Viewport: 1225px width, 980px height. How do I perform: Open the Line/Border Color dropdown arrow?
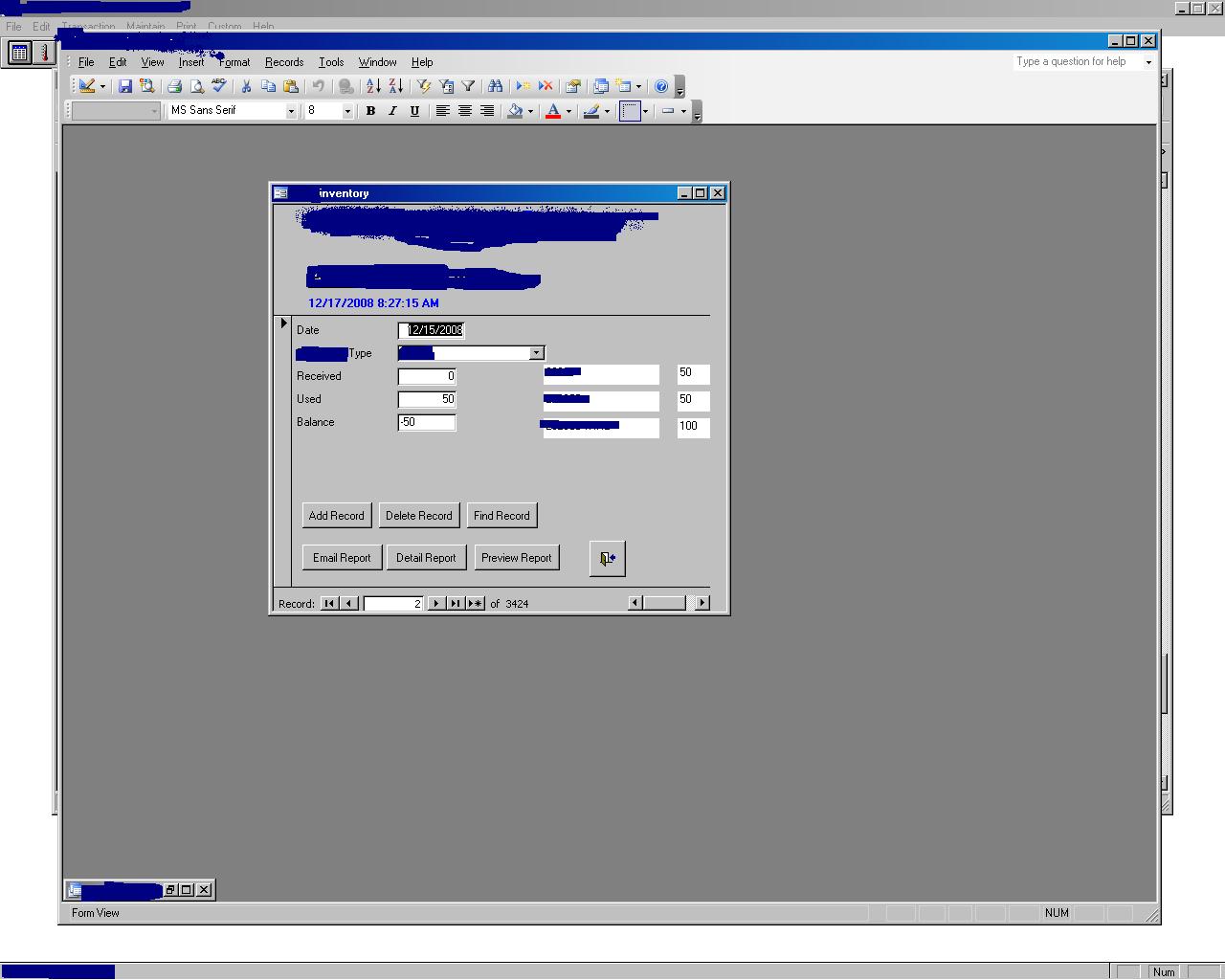coord(607,111)
